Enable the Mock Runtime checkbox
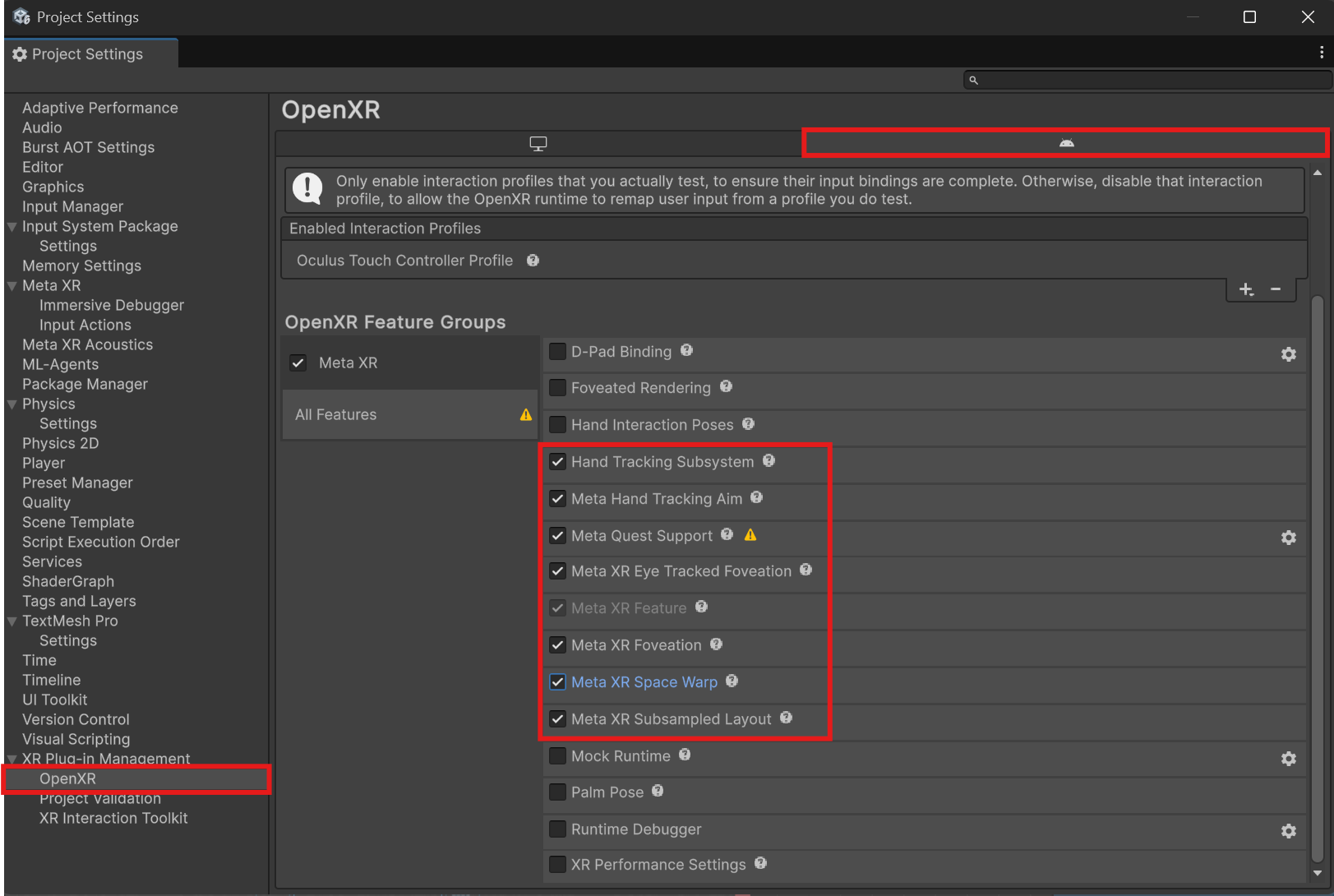 click(x=557, y=755)
